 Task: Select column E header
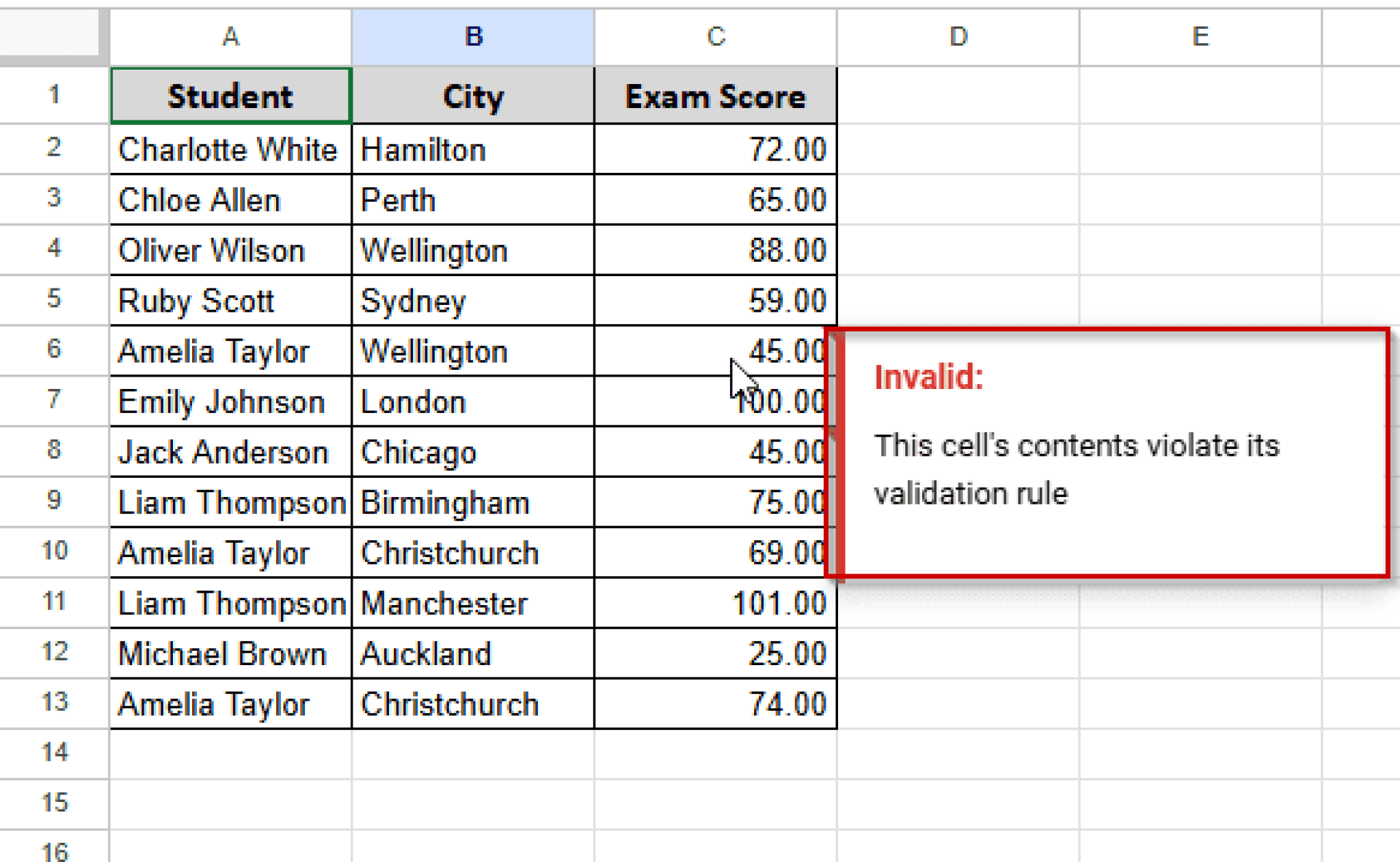tap(1200, 37)
